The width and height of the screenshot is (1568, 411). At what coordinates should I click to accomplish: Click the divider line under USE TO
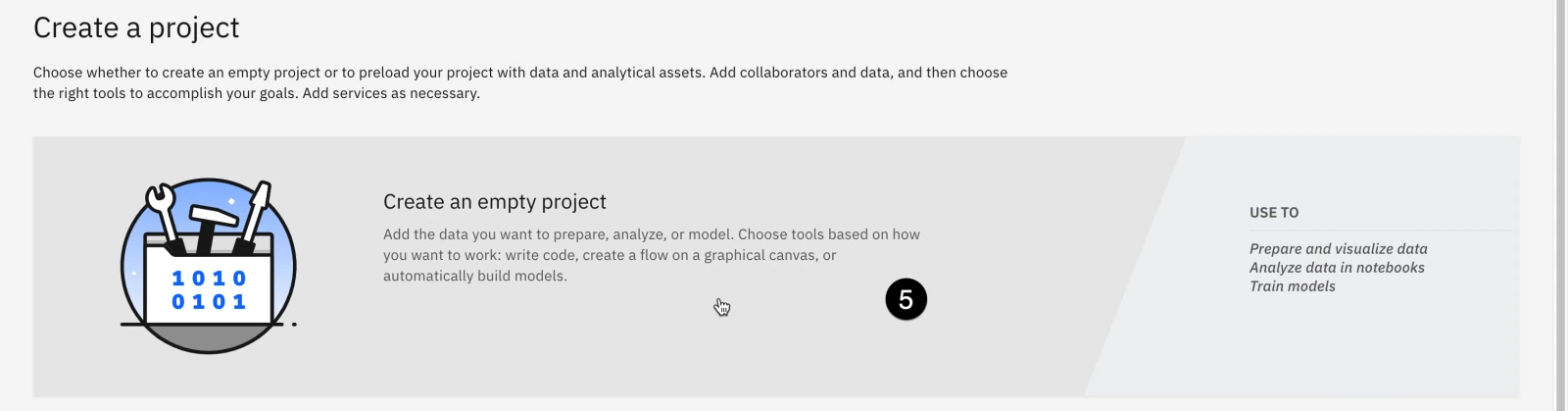pyautogui.click(x=1380, y=231)
